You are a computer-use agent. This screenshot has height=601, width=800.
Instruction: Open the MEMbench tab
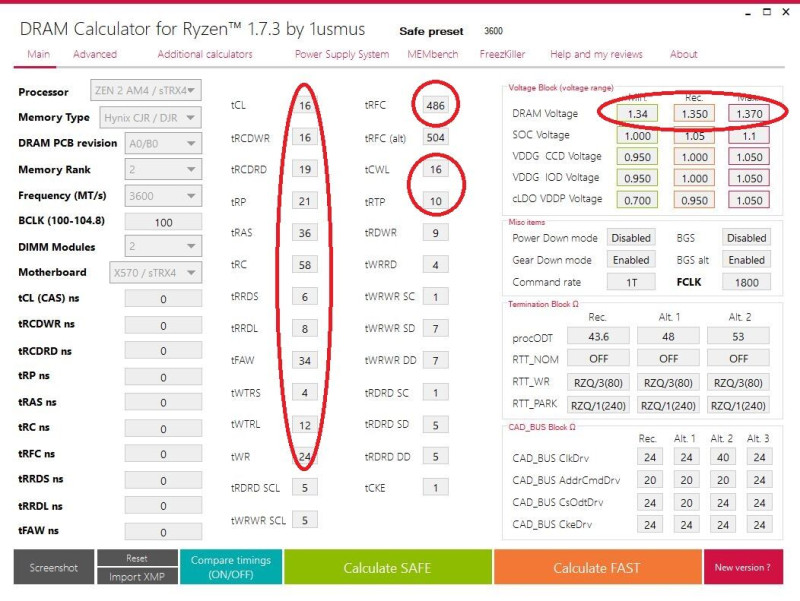(433, 54)
